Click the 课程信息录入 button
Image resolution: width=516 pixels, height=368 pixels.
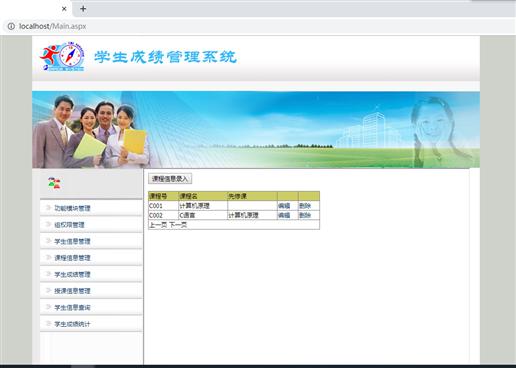pyautogui.click(x=170, y=179)
